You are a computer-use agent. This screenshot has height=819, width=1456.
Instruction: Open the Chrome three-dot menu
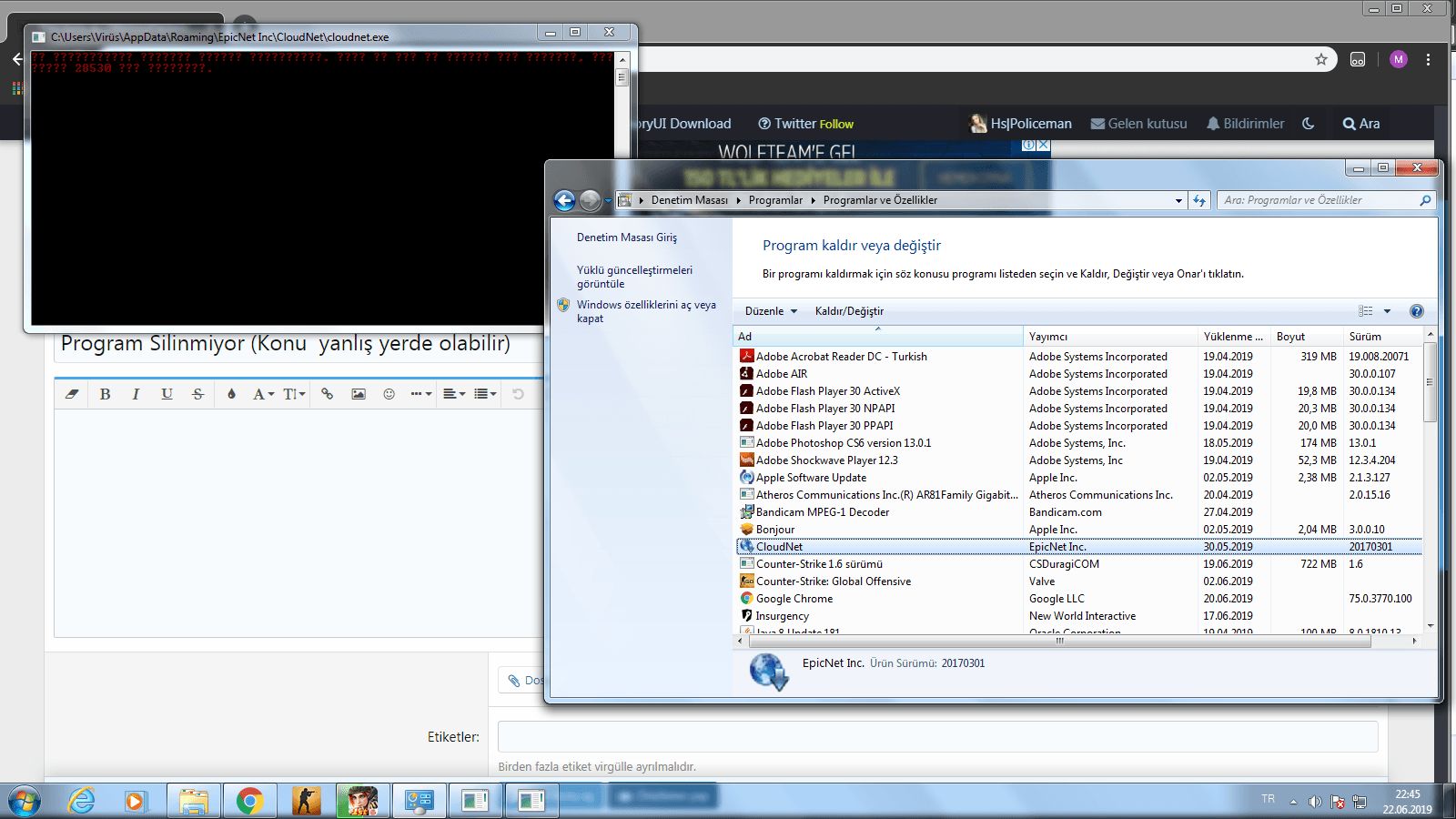pos(1429,59)
